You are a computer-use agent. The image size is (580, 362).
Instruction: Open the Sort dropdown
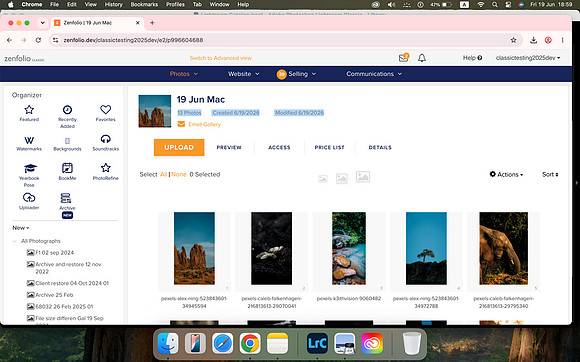pyautogui.click(x=550, y=174)
